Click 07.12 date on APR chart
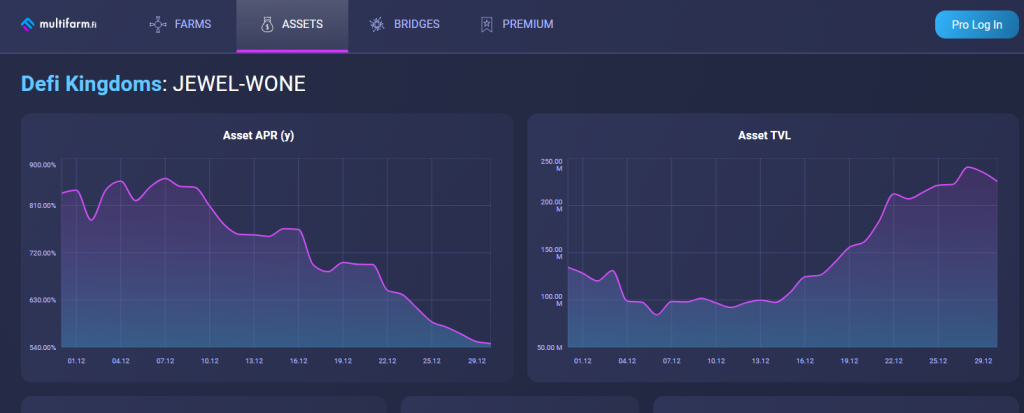1024x413 pixels. click(165, 361)
